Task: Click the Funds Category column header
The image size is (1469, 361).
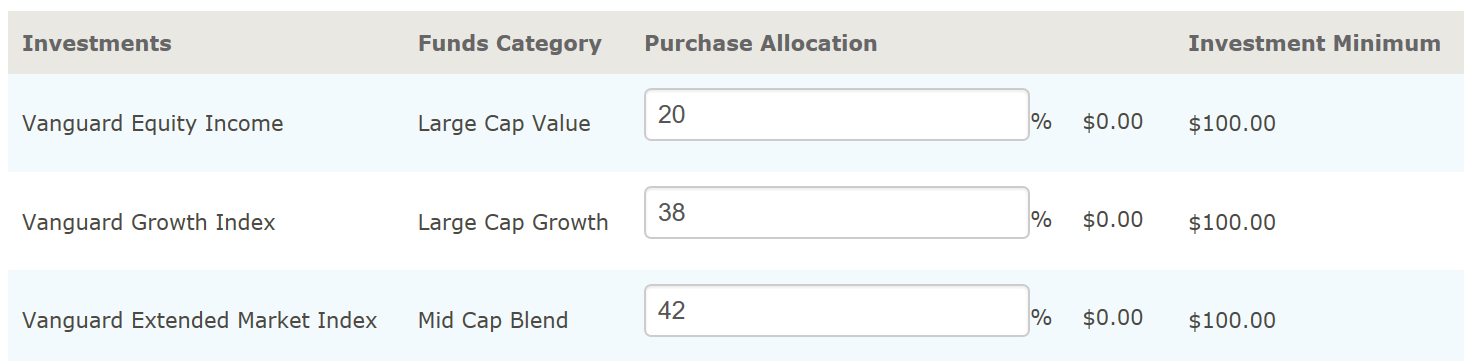Action: pyautogui.click(x=510, y=44)
